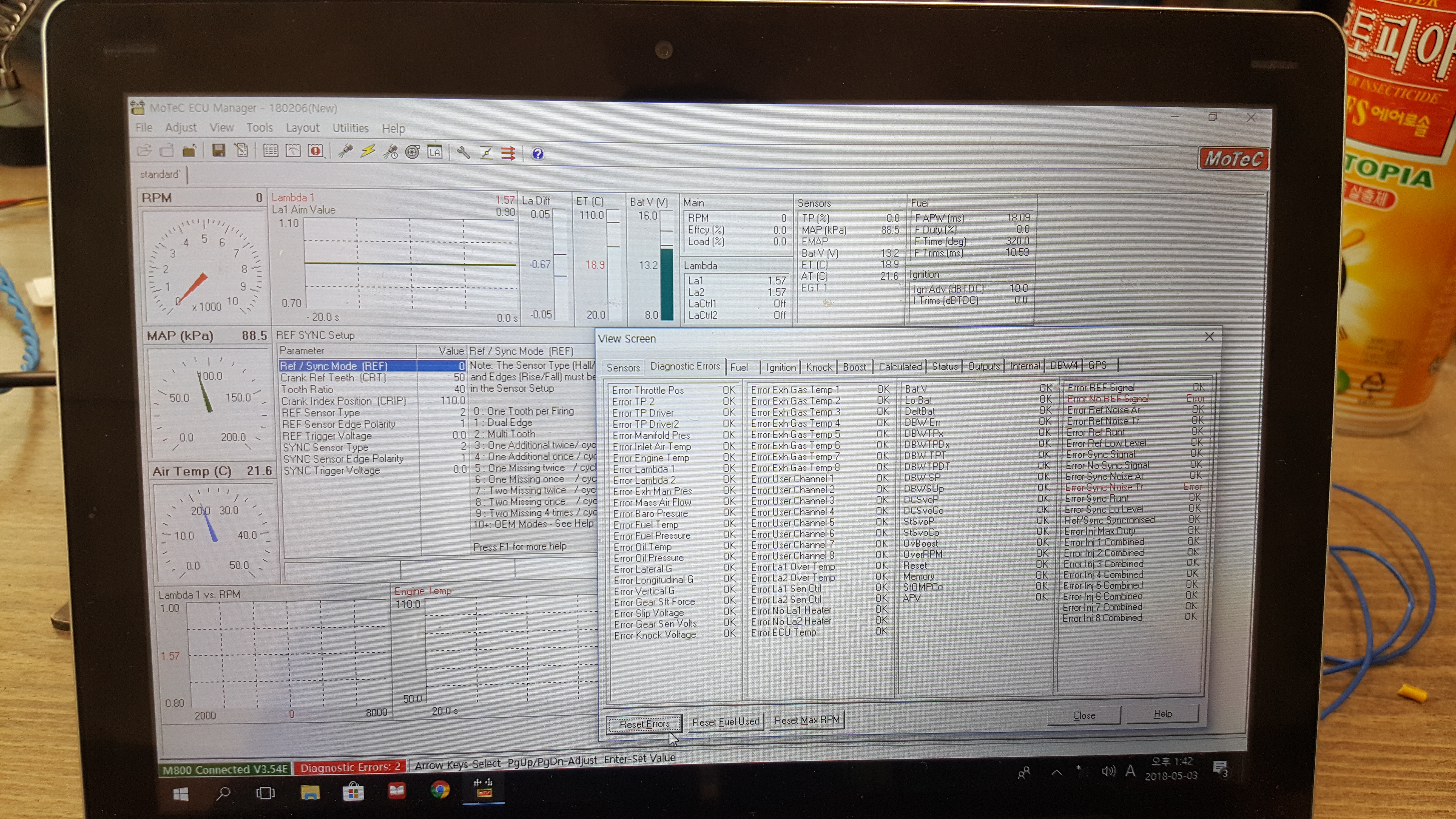Open the Utilities menu

pyautogui.click(x=351, y=128)
